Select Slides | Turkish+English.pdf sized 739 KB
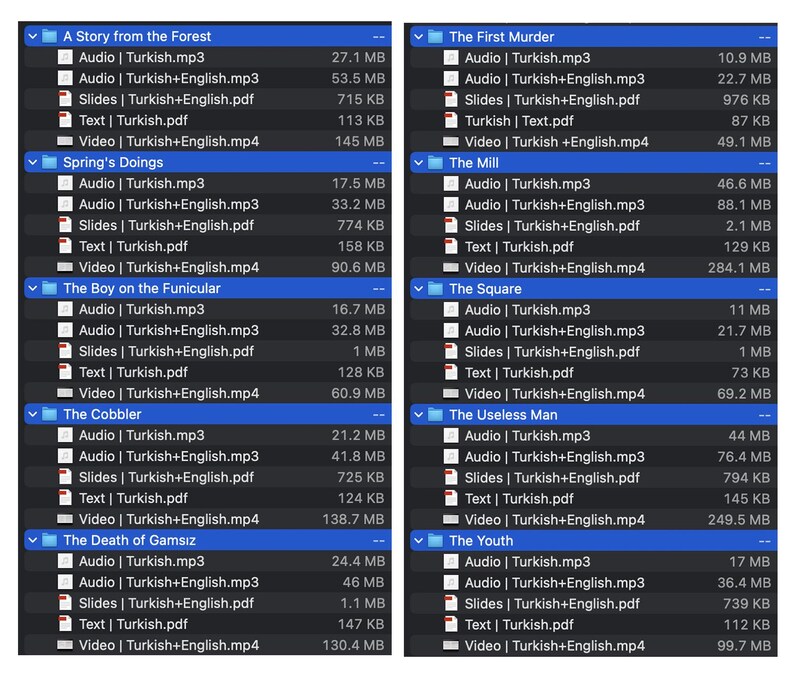794x678 pixels. [x=552, y=604]
